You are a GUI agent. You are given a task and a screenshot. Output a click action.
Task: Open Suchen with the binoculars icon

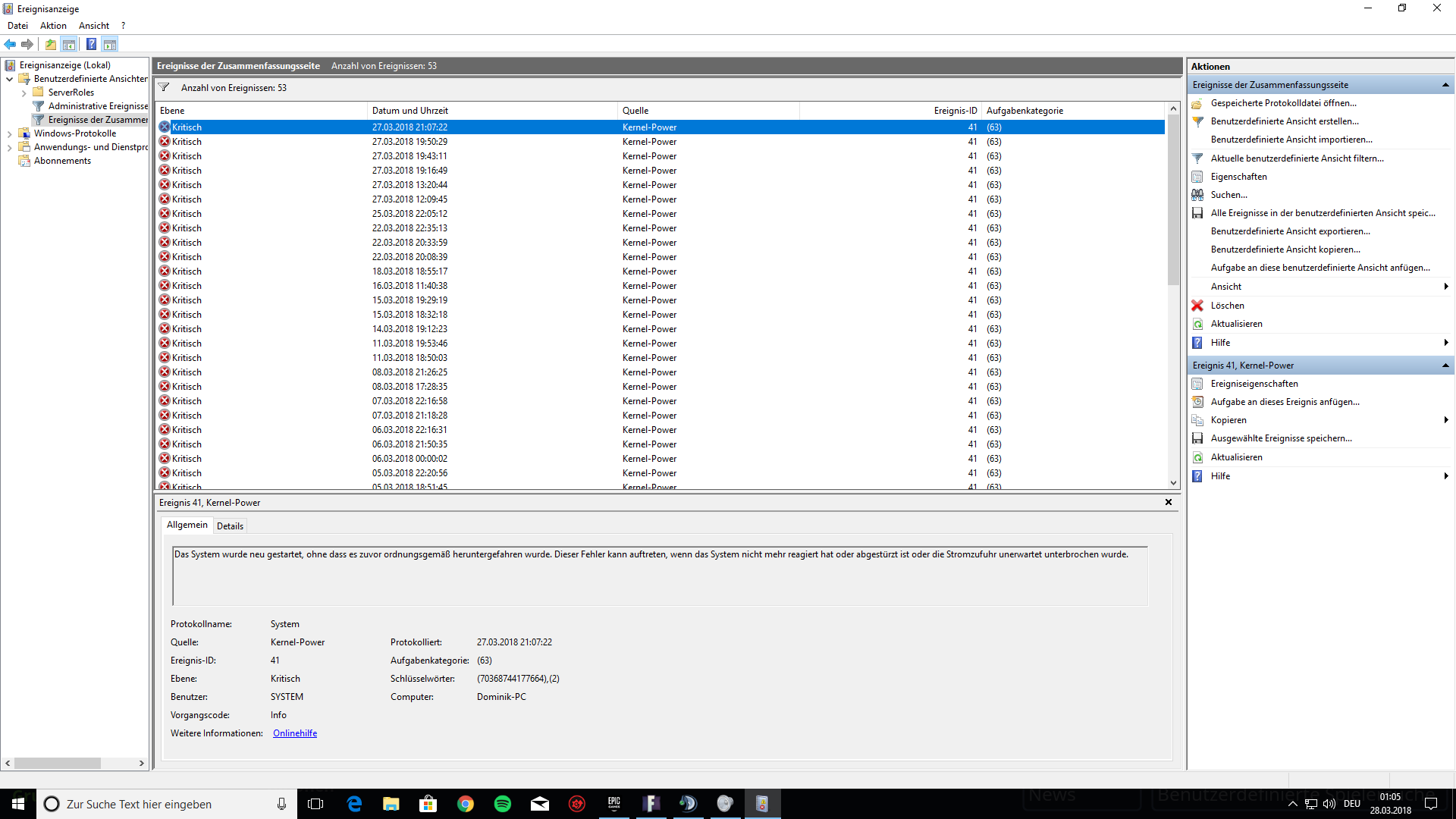(1197, 195)
